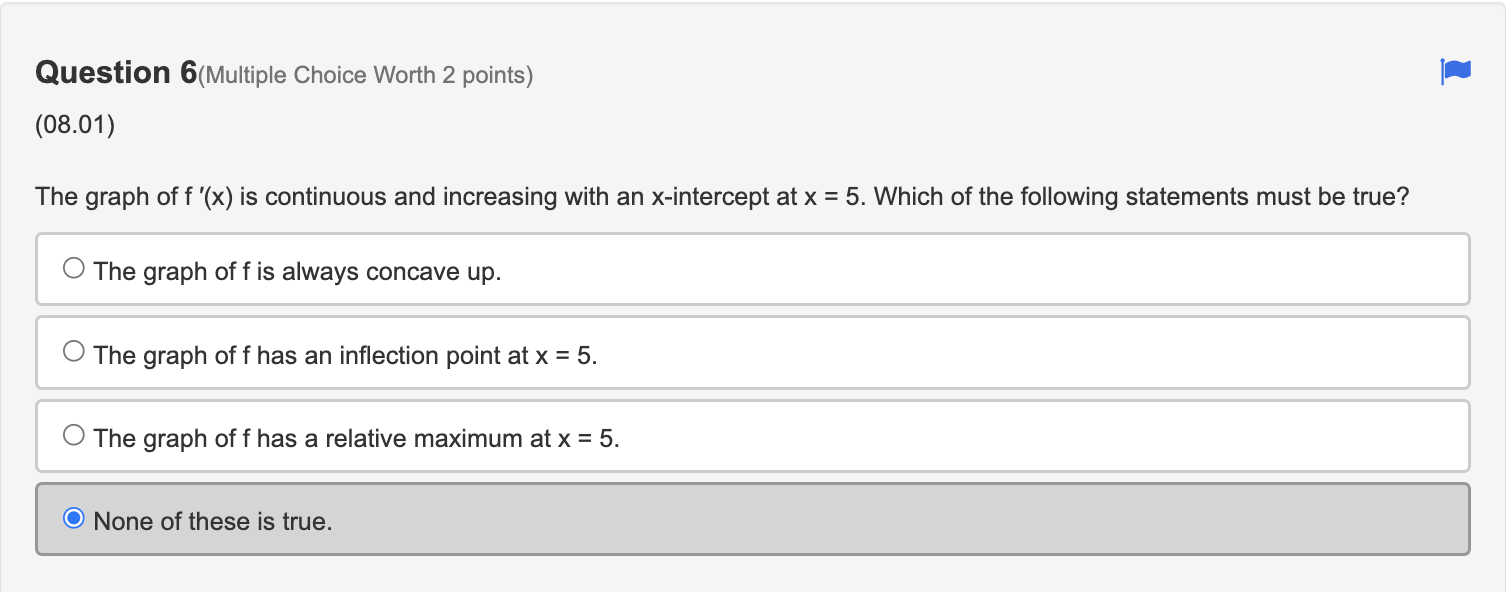
Task: Click the highlighted 'None of these is true' option
Action: tap(215, 520)
